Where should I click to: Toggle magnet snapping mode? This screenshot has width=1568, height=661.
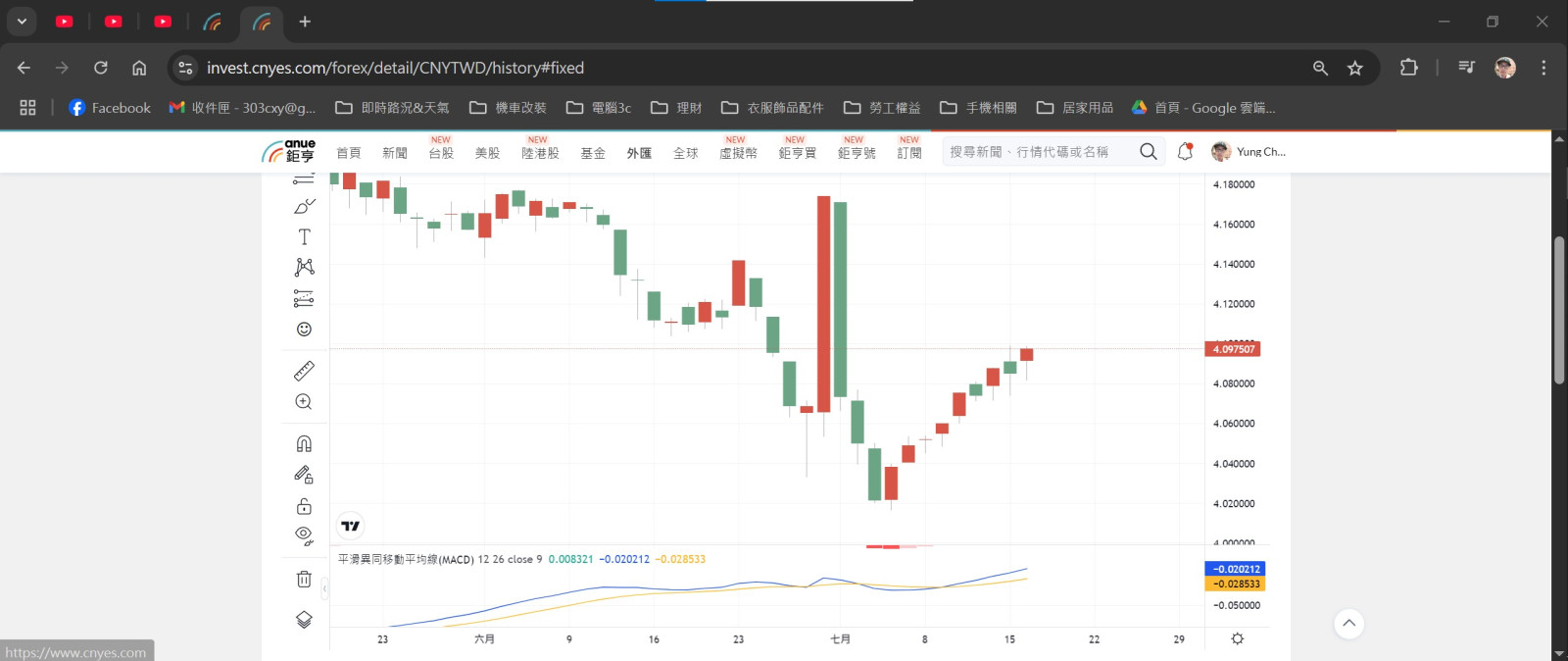coord(304,444)
